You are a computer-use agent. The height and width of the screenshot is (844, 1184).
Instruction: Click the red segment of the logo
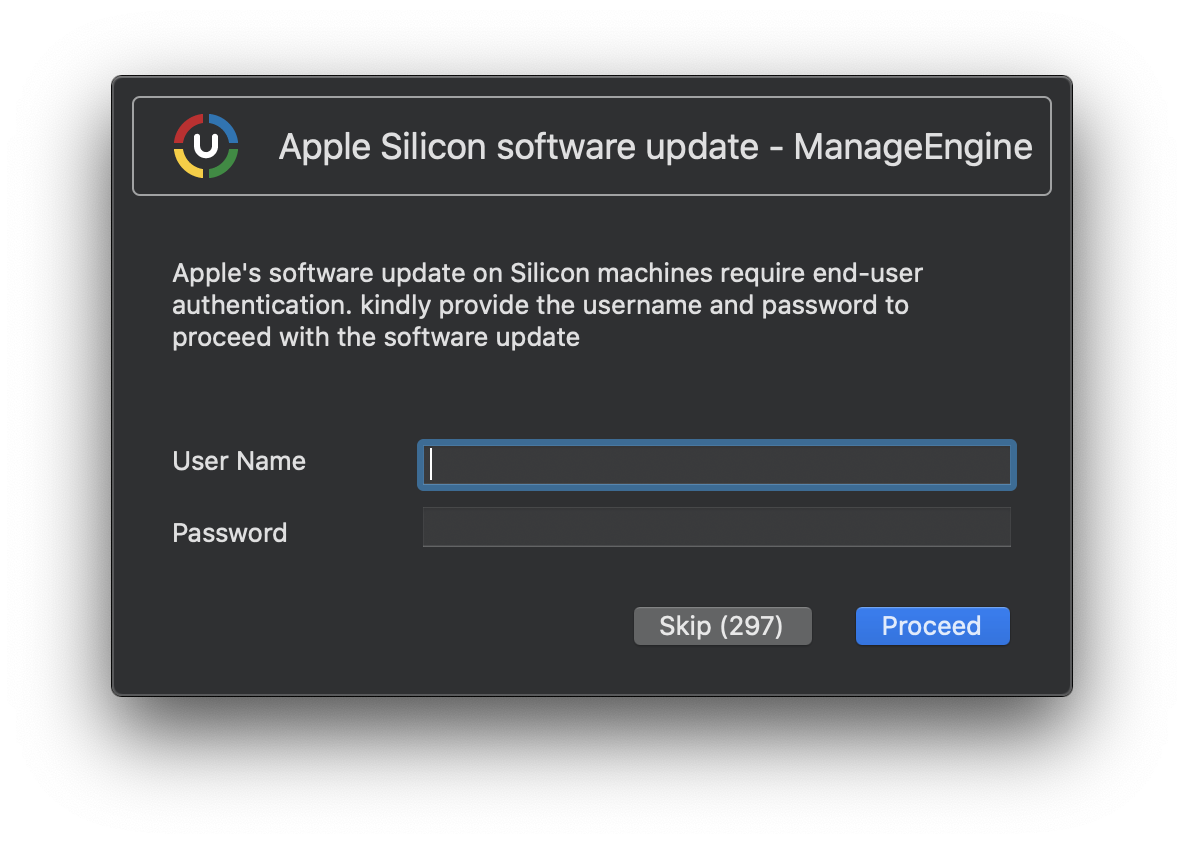click(x=186, y=127)
